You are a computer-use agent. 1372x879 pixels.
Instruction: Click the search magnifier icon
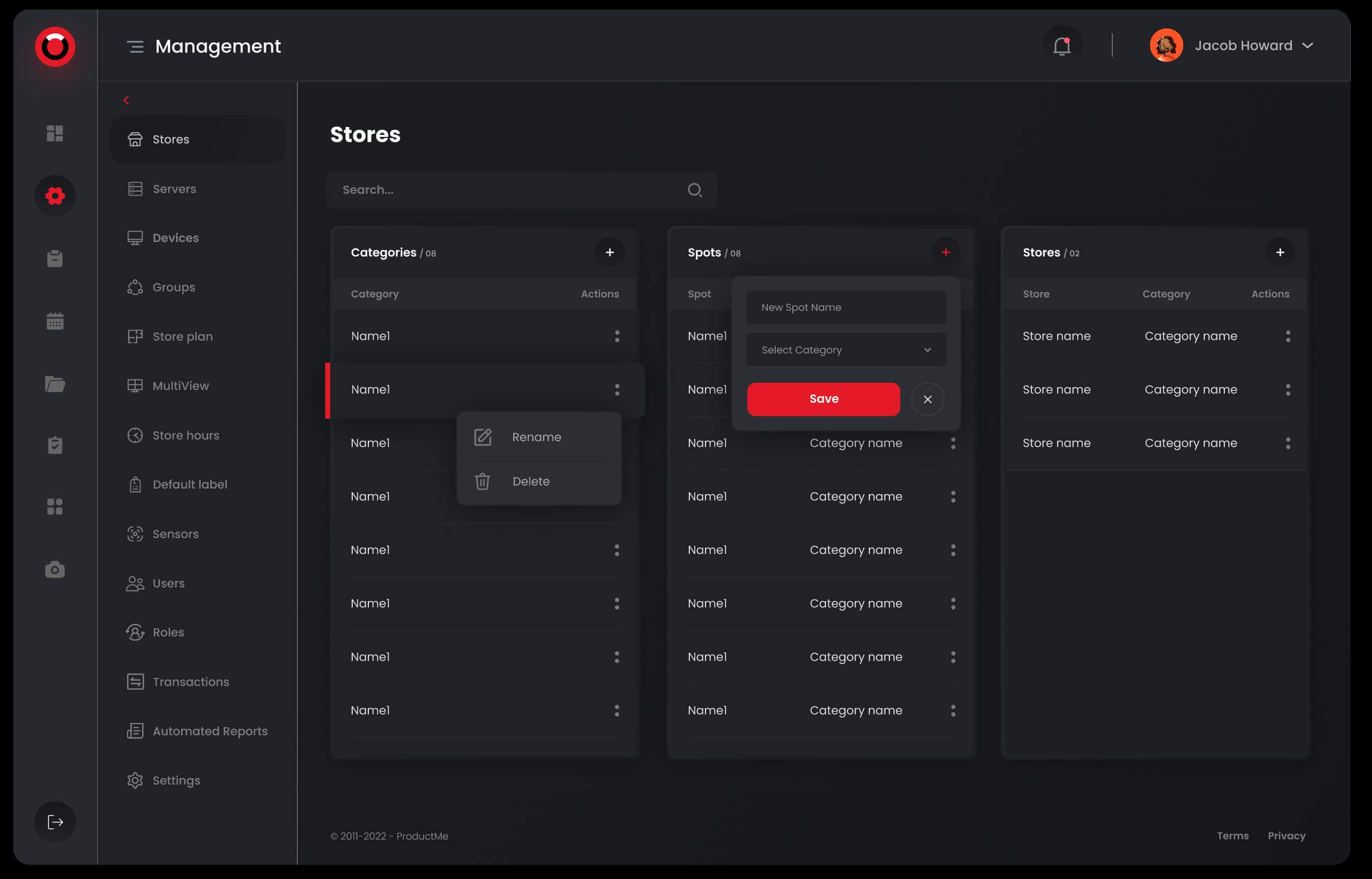point(694,190)
